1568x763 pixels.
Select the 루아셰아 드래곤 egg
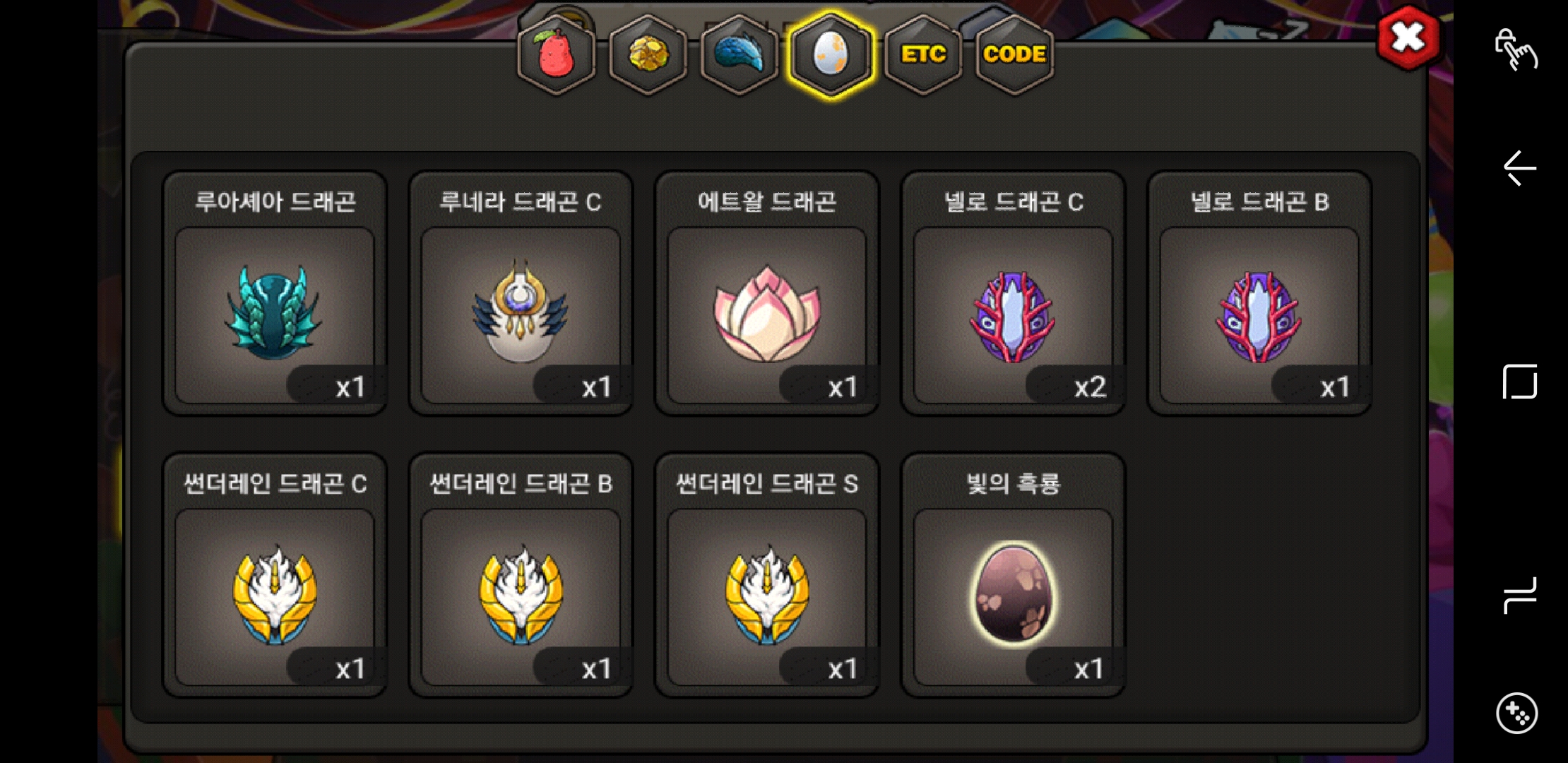[275, 293]
